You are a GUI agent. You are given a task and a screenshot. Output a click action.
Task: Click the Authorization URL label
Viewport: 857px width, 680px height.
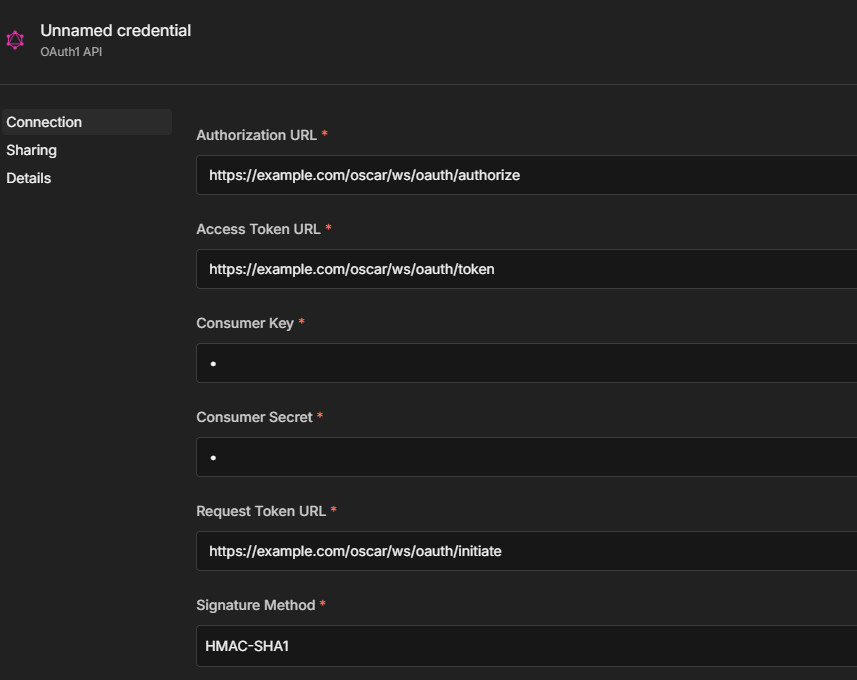point(256,135)
